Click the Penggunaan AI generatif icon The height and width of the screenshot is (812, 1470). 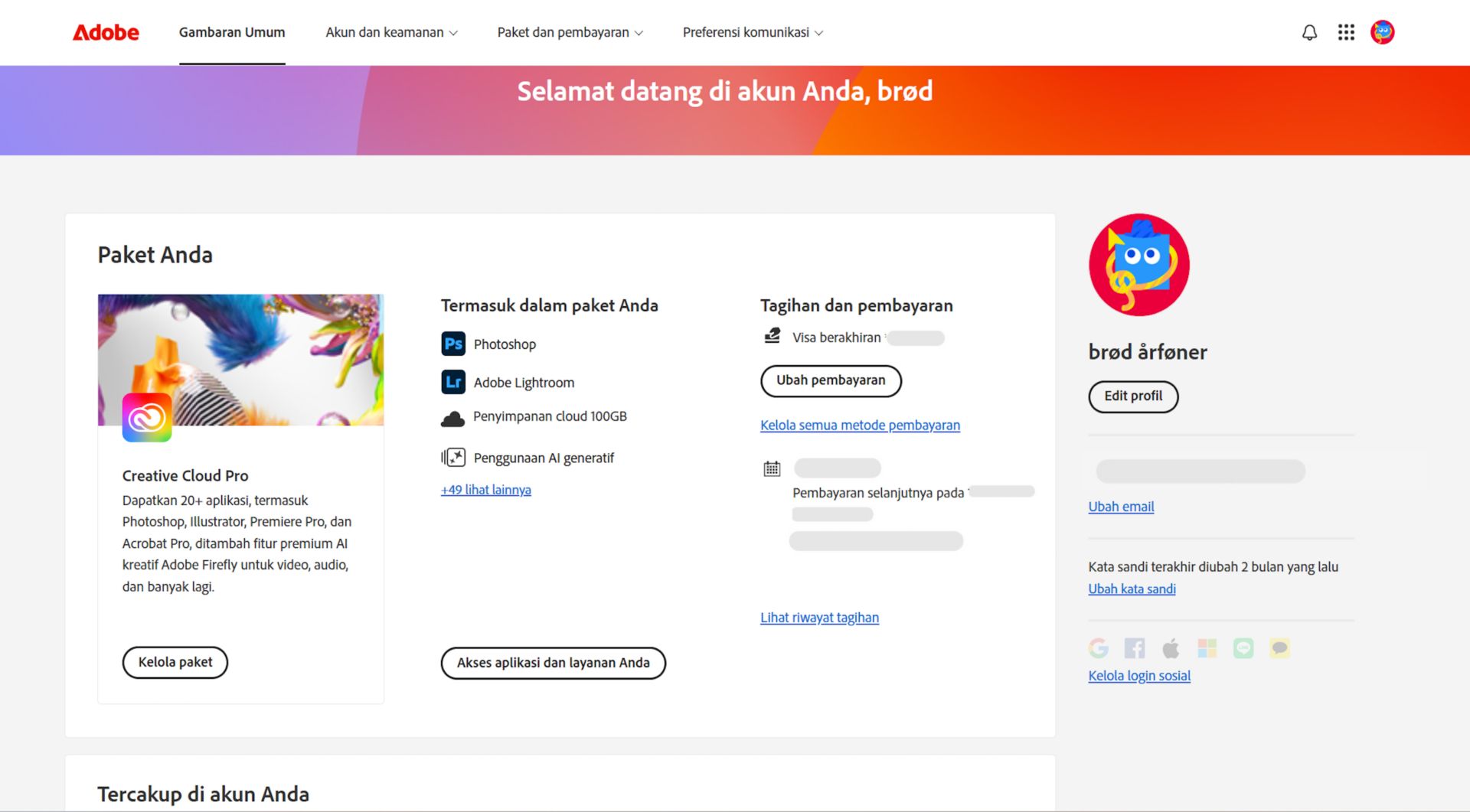(x=453, y=457)
